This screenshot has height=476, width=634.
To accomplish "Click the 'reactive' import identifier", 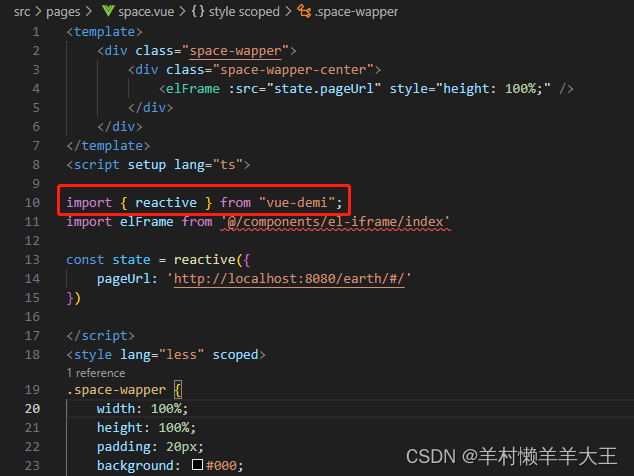I will [166, 203].
